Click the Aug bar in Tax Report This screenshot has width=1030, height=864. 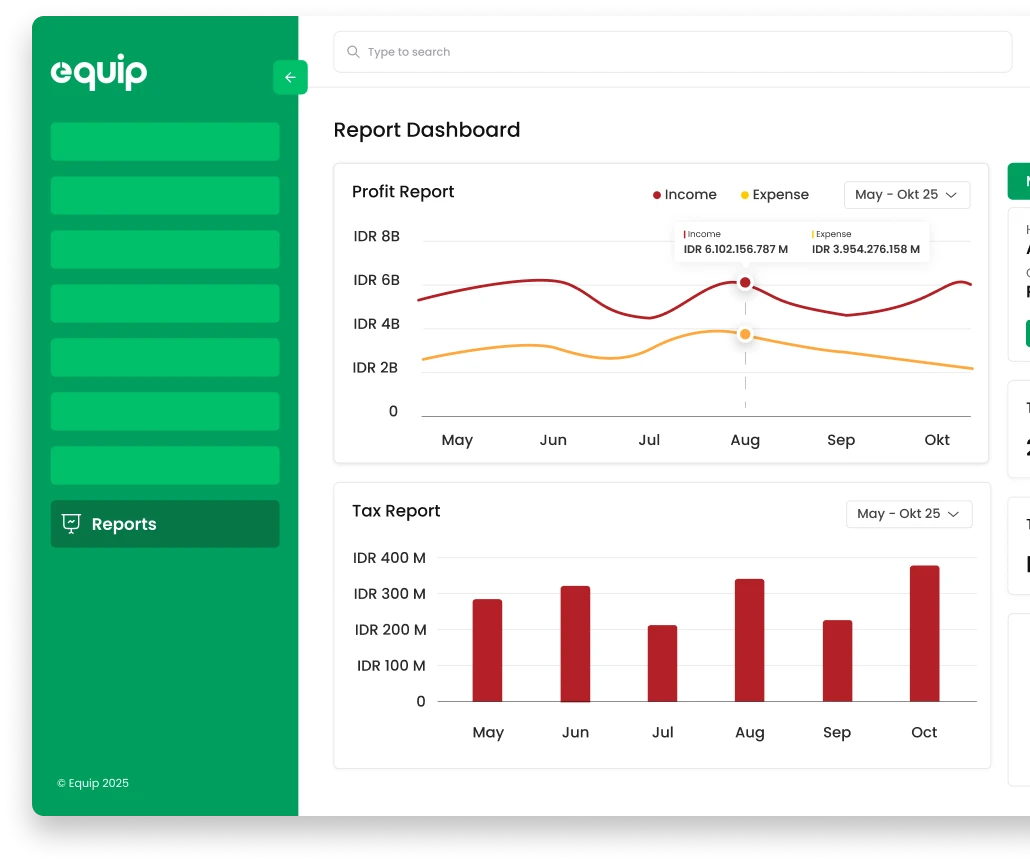(x=749, y=640)
